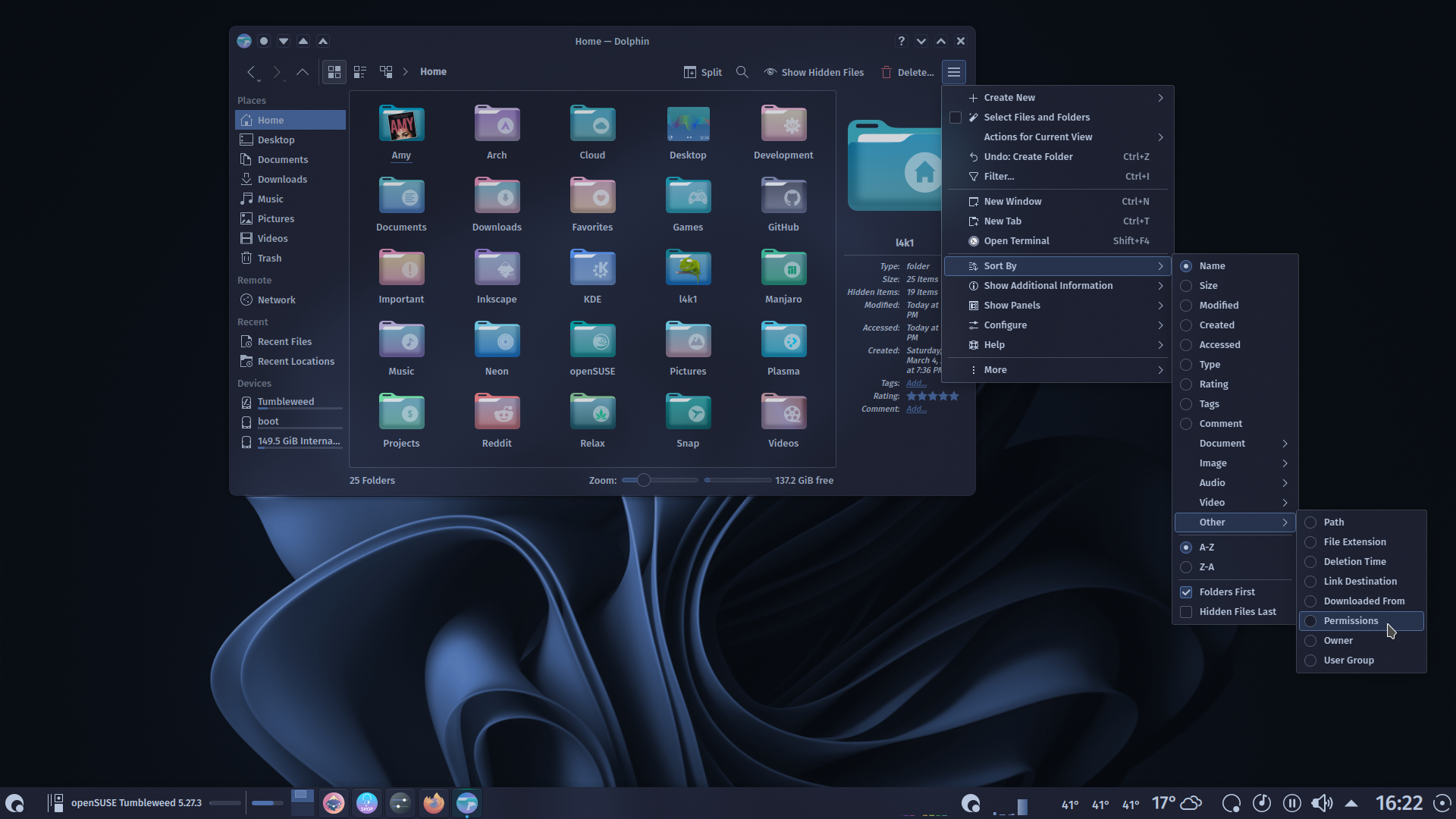The image size is (1456, 819).
Task: Click the Tags Add... link
Action: point(916,384)
